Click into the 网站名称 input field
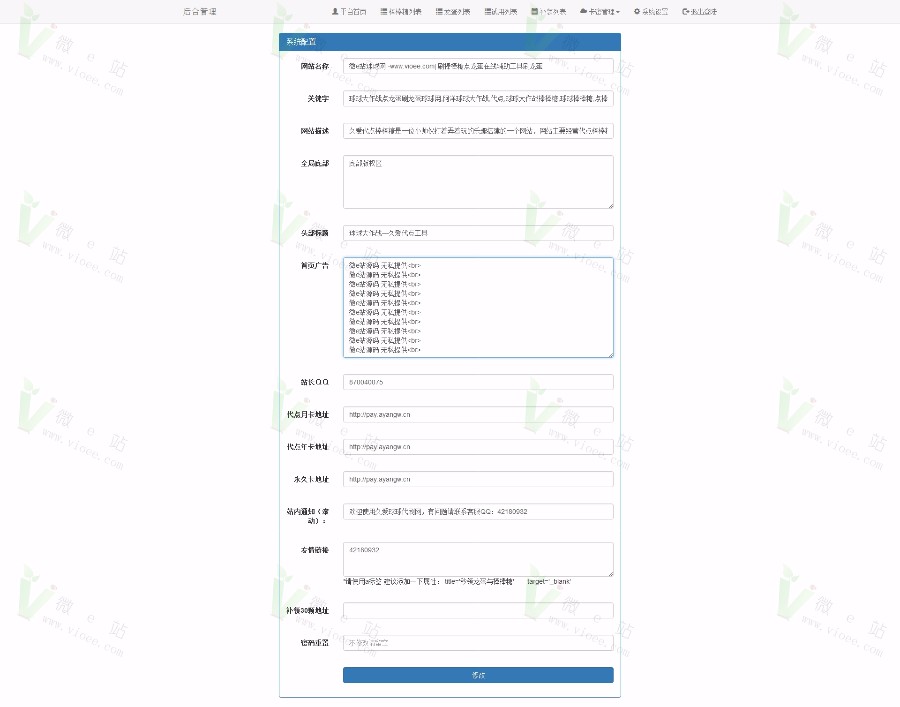900x707 pixels. [478, 66]
